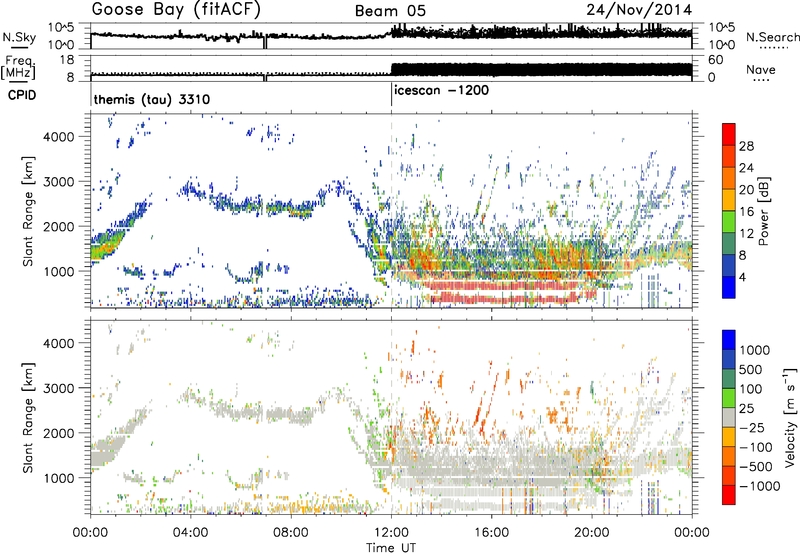Click the 'Freq. [MHz]' legend label
Viewport: 800px width, 554px height.
(x=19, y=67)
